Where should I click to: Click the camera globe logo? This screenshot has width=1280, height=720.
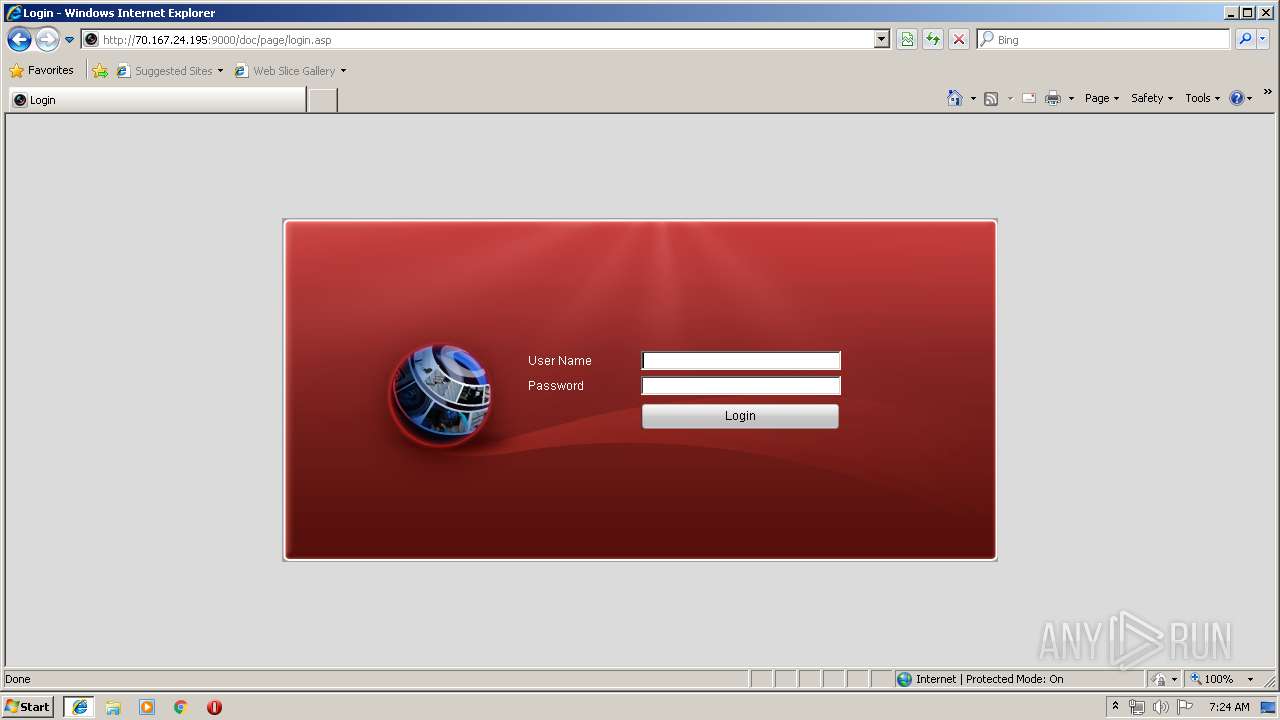coord(441,395)
